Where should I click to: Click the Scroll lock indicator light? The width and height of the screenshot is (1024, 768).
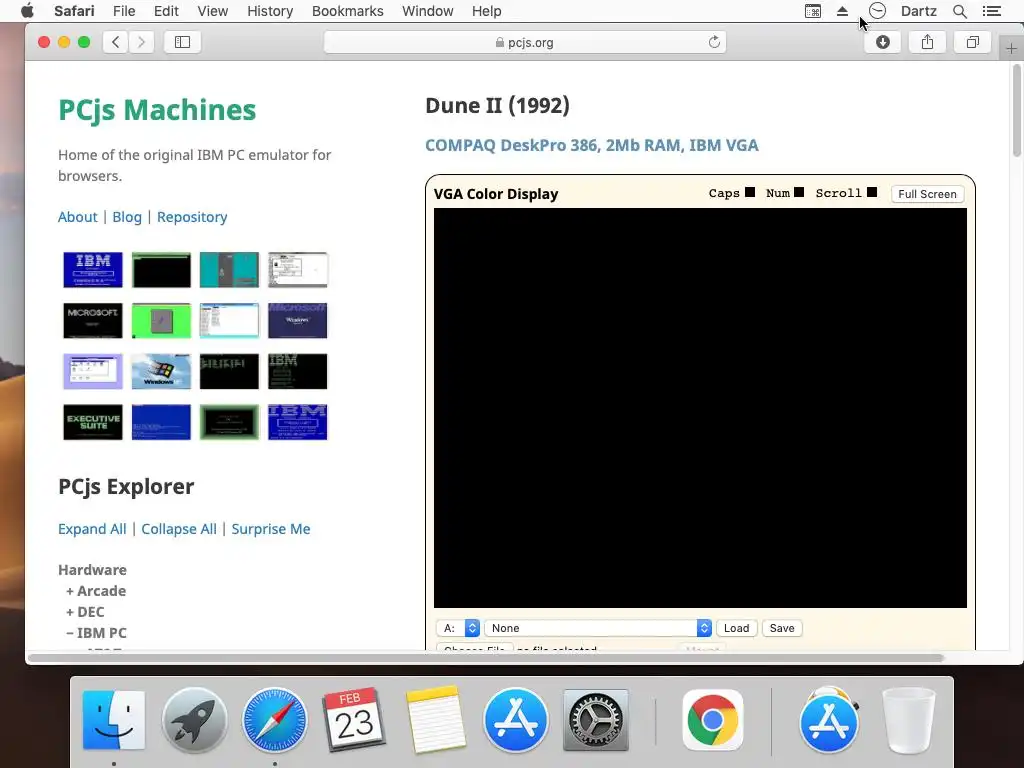[x=872, y=193]
